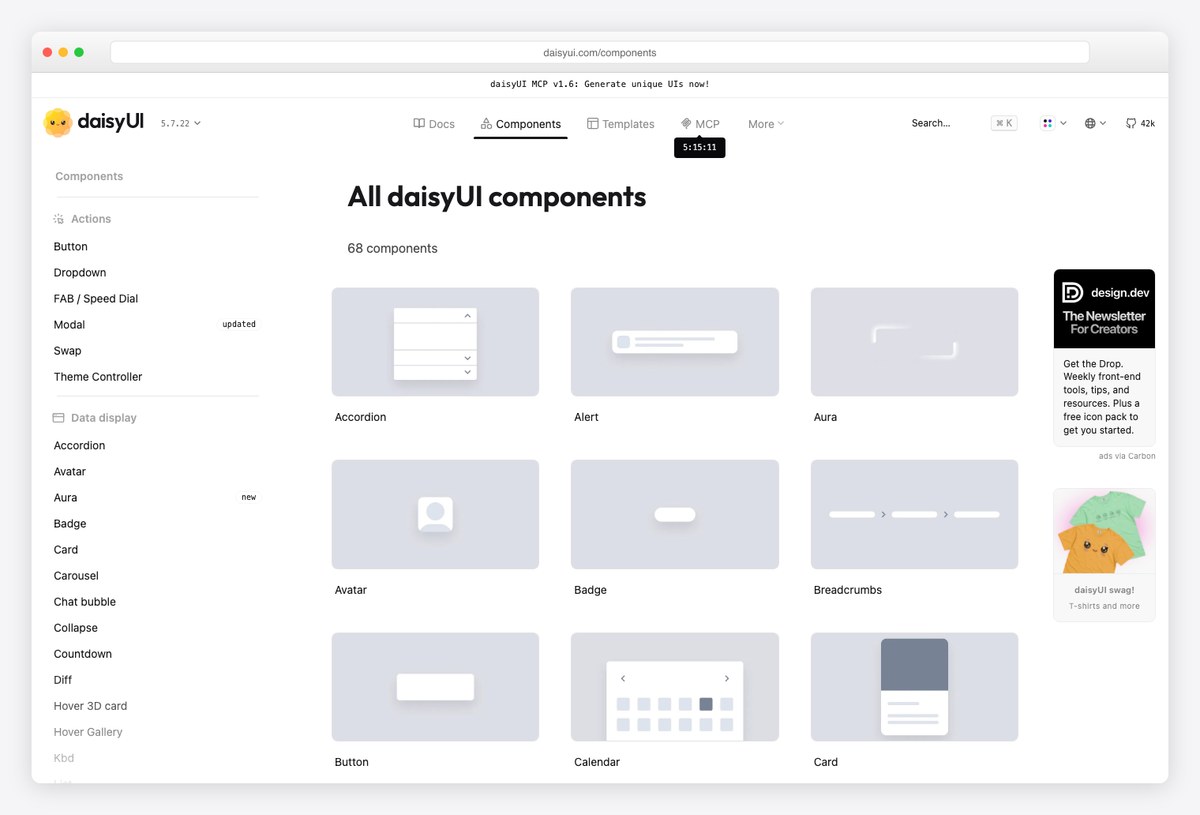Click the Calendar component thumbnail
The height and width of the screenshot is (815, 1200).
click(675, 687)
